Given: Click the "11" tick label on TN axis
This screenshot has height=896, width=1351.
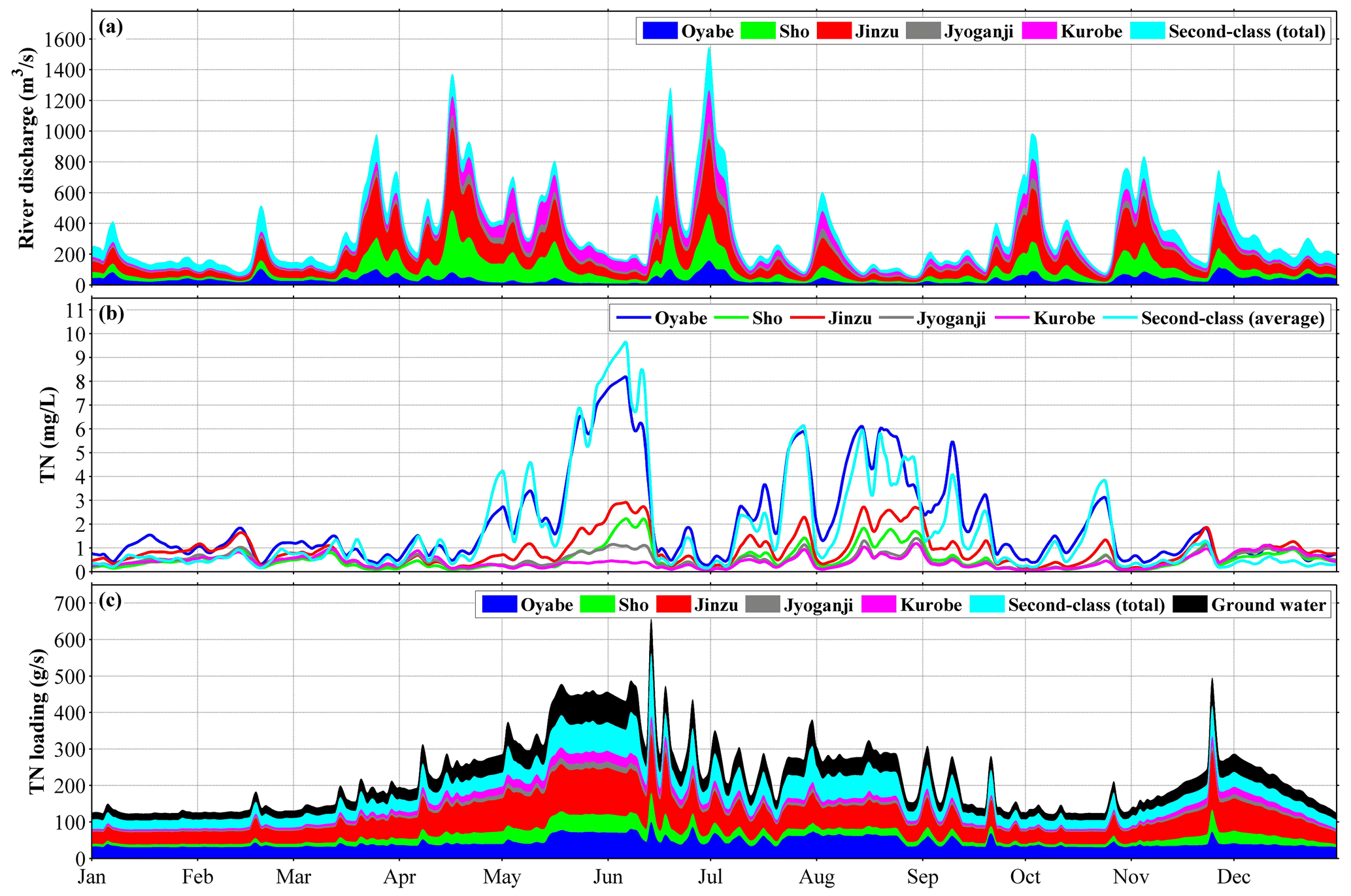Looking at the screenshot, I should pyautogui.click(x=76, y=310).
